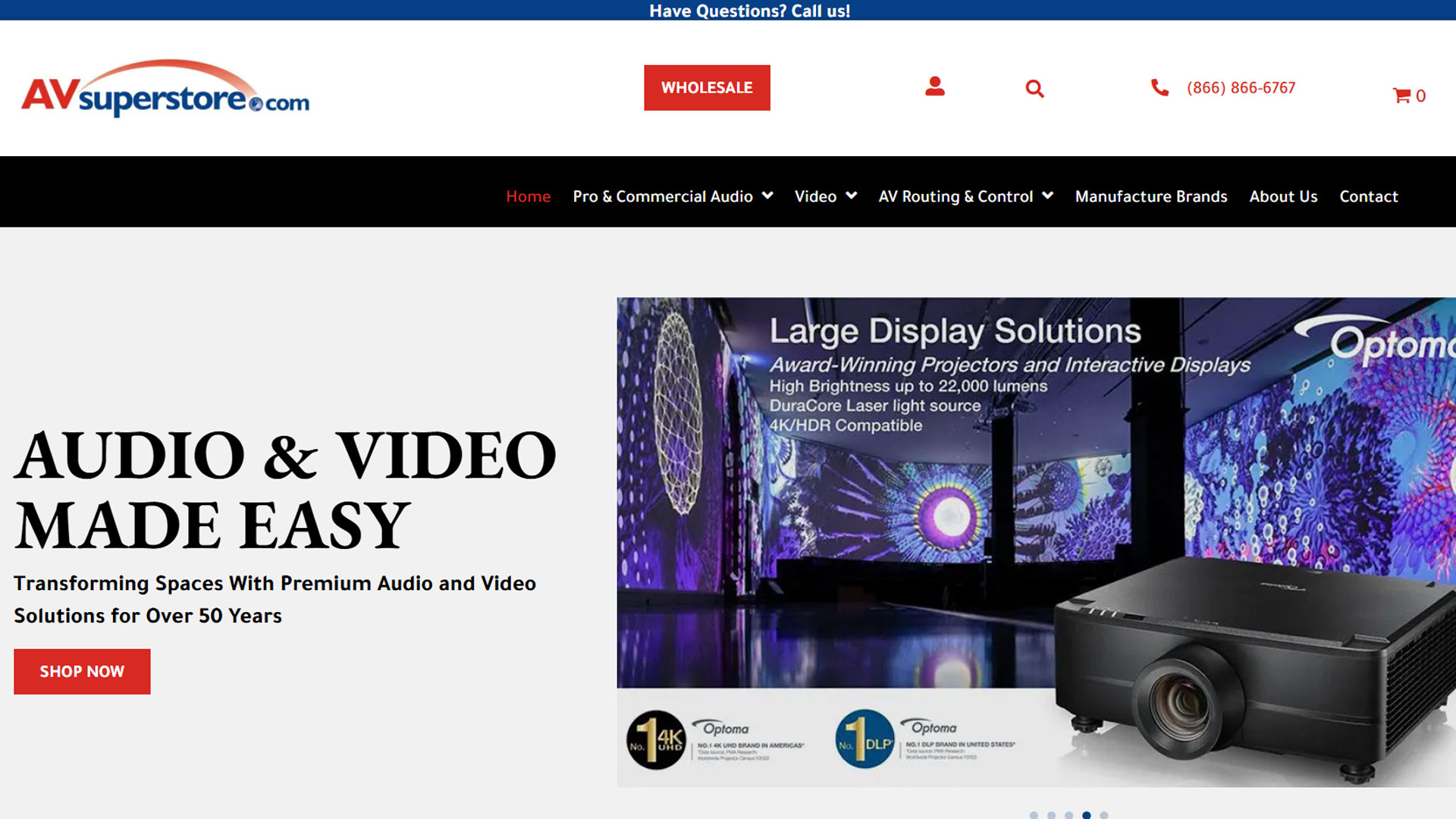The image size is (1456, 819).
Task: Select the second carousel slide dot
Action: [x=1051, y=815]
